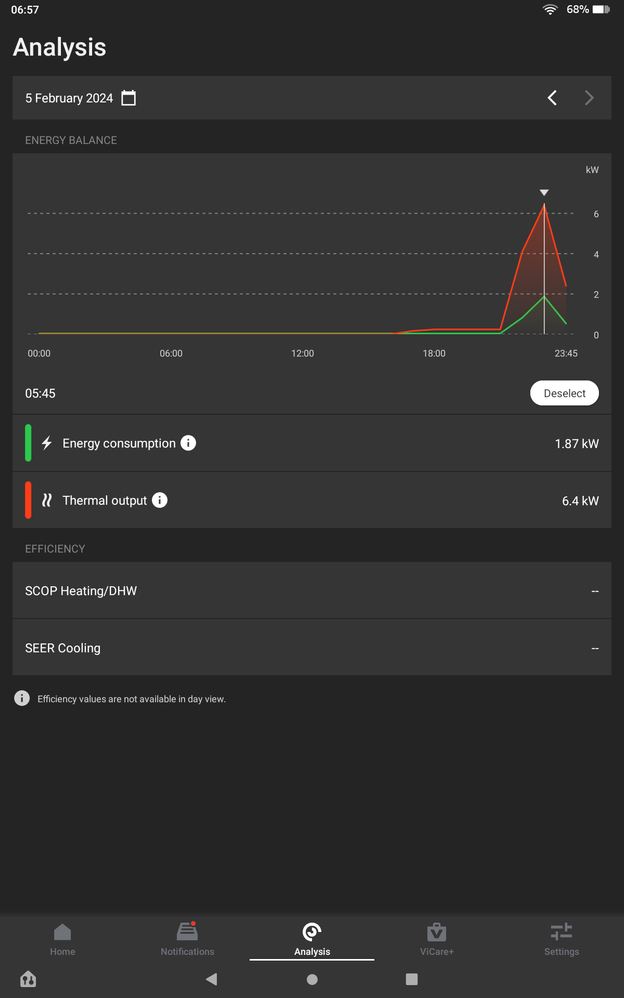Show info for Thermal output

pos(160,500)
